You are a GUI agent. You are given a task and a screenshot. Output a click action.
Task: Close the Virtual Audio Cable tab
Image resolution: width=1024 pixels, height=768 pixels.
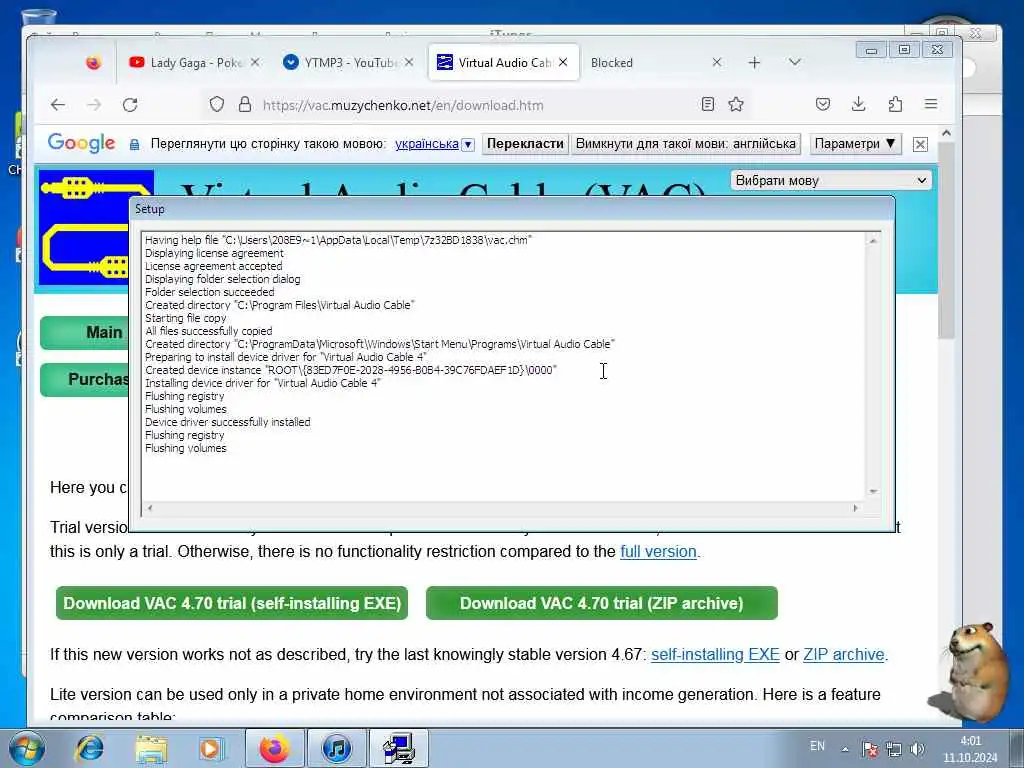563,62
